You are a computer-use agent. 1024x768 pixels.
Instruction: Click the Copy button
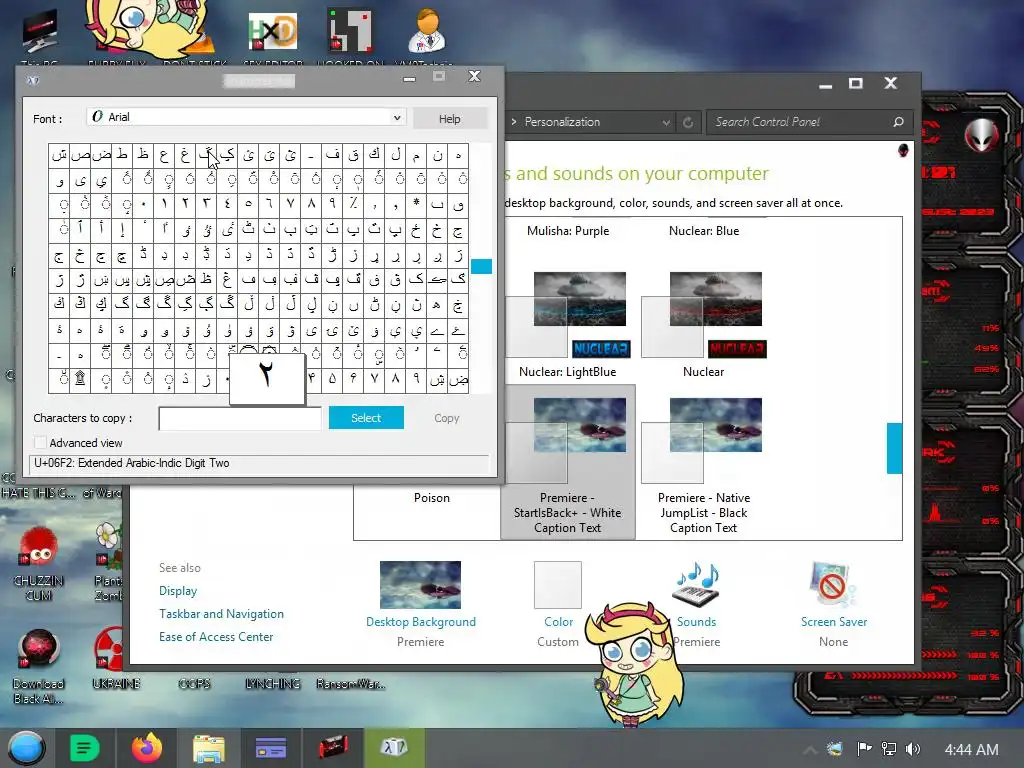point(447,418)
